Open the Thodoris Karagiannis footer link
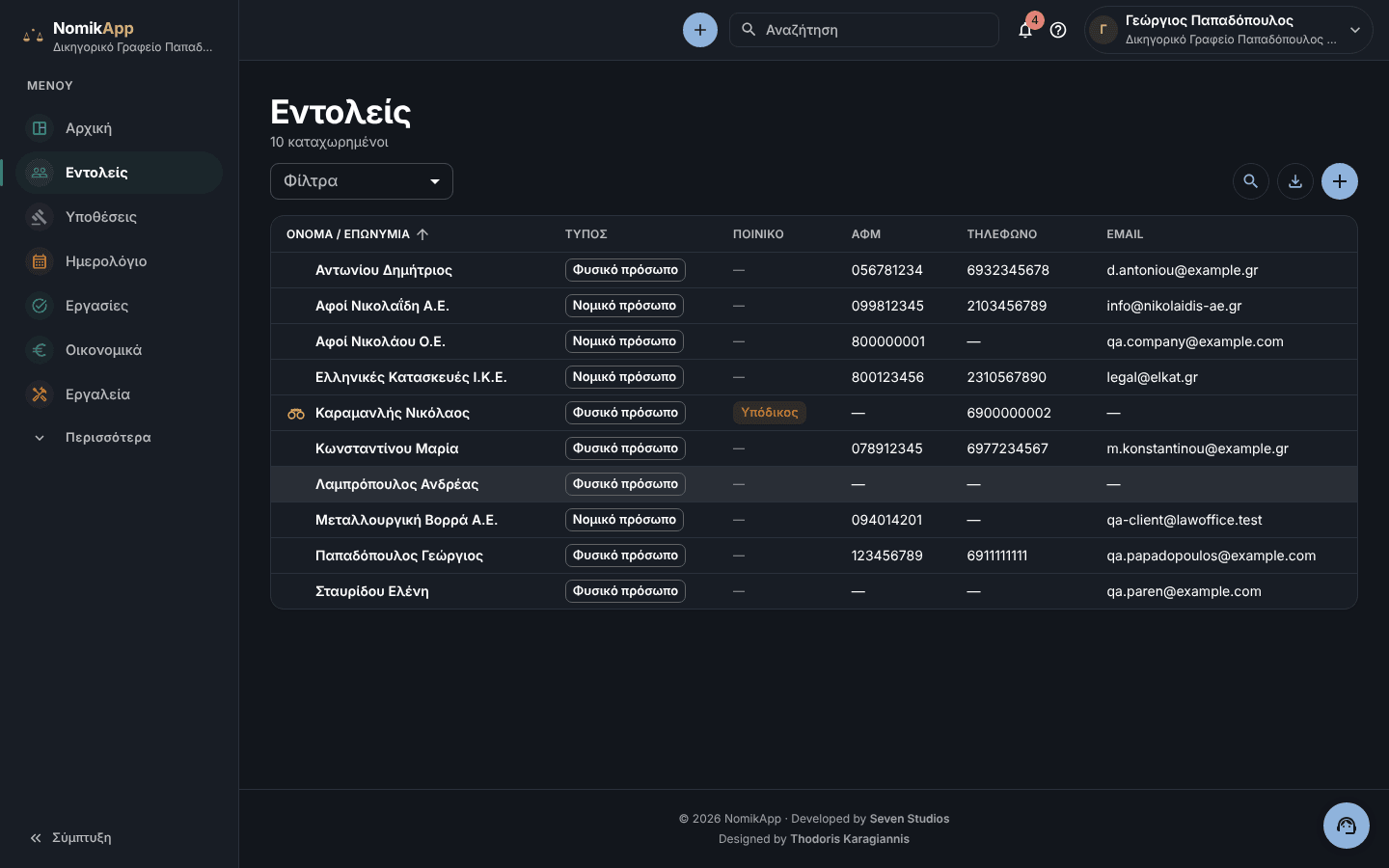This screenshot has height=868, width=1389. coord(850,839)
